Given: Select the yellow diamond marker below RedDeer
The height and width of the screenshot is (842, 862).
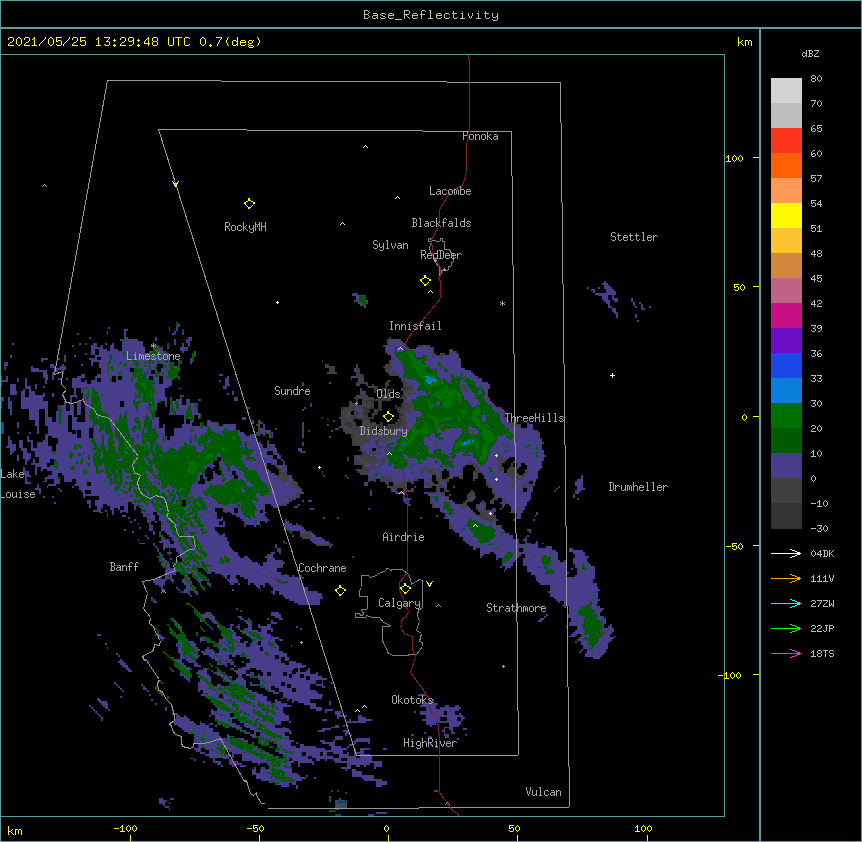Looking at the screenshot, I should 426,281.
